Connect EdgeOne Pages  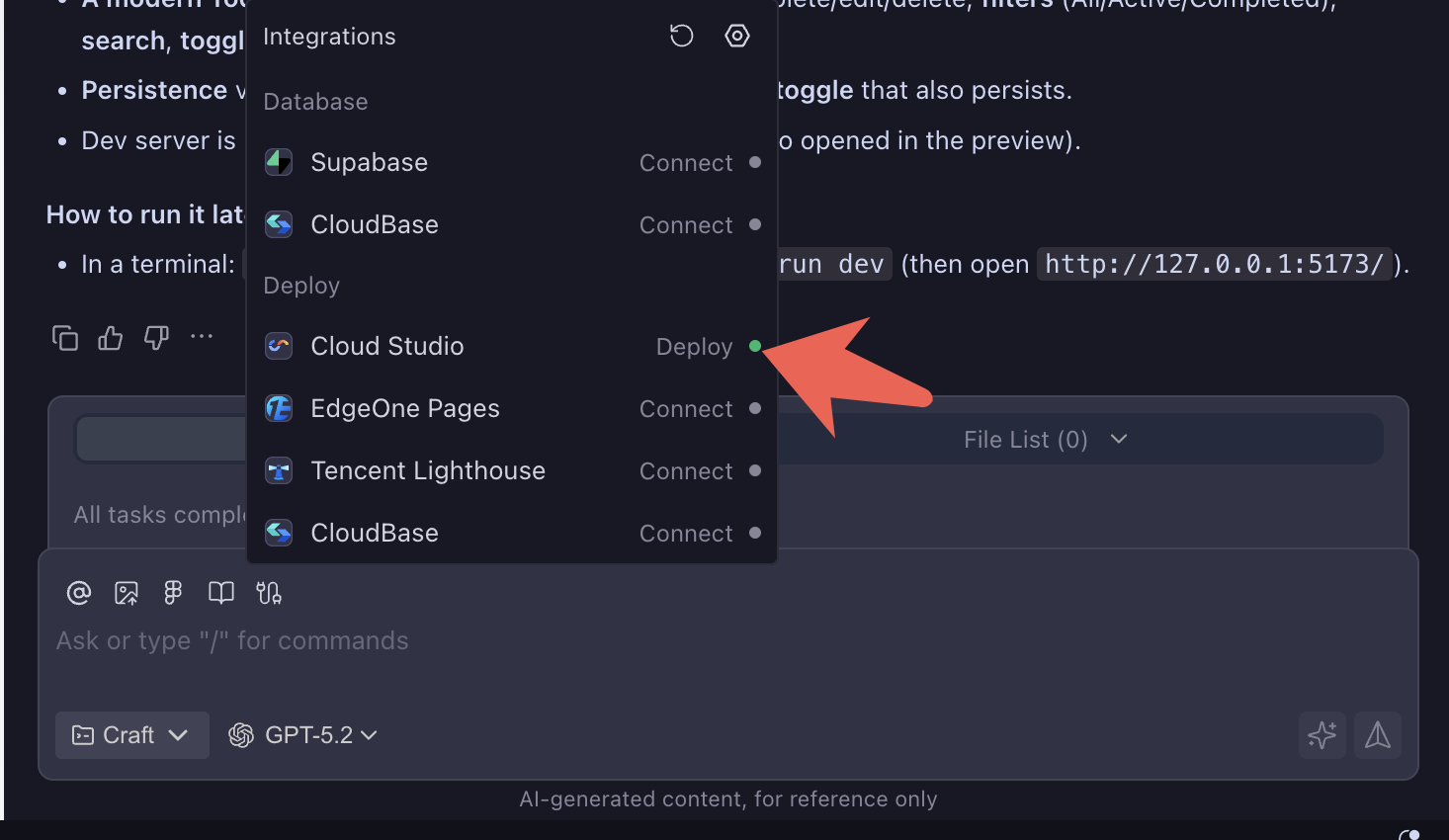[x=686, y=408]
